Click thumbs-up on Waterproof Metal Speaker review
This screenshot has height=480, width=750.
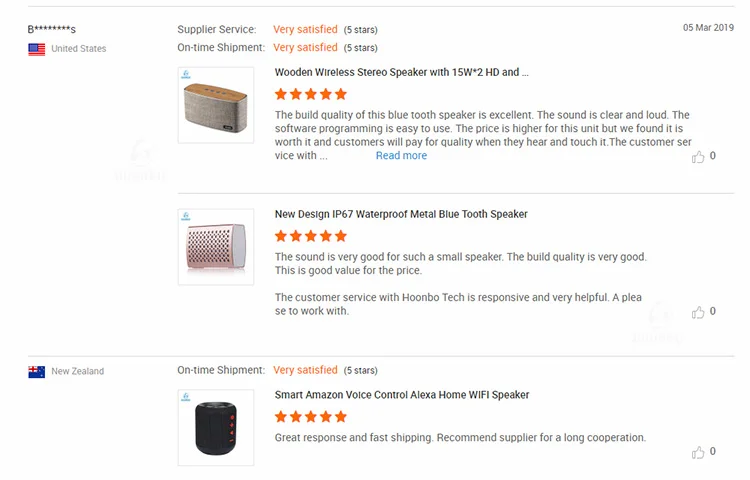coord(698,313)
